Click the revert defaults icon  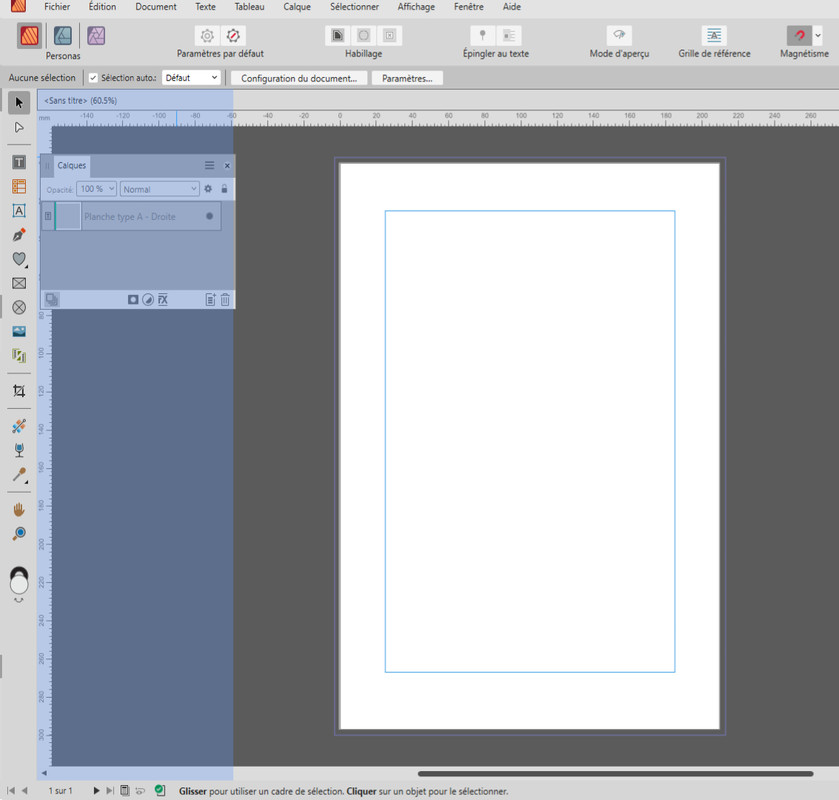tap(233, 35)
